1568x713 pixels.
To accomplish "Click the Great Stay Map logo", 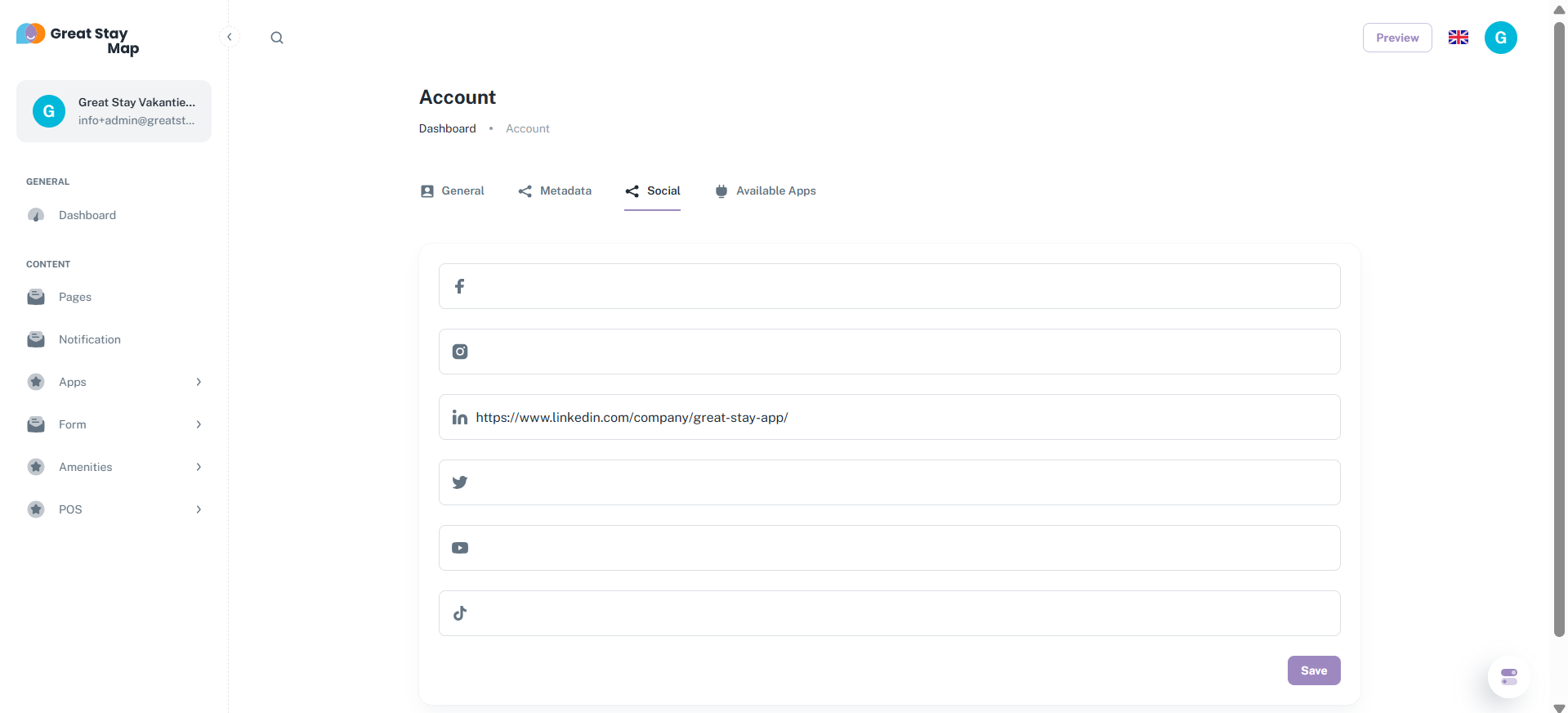I will [x=78, y=39].
